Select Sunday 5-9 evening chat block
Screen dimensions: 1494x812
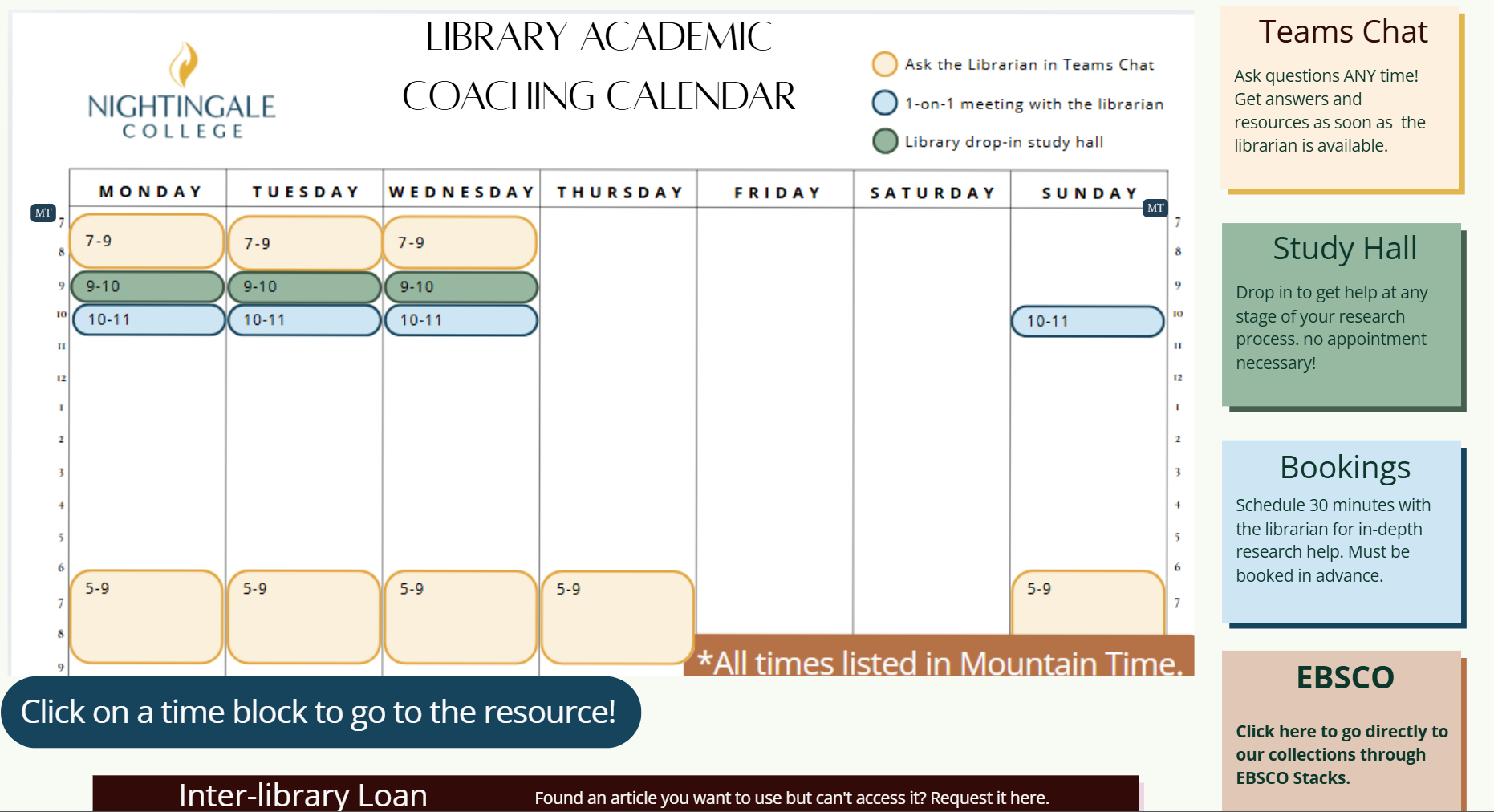point(1087,603)
